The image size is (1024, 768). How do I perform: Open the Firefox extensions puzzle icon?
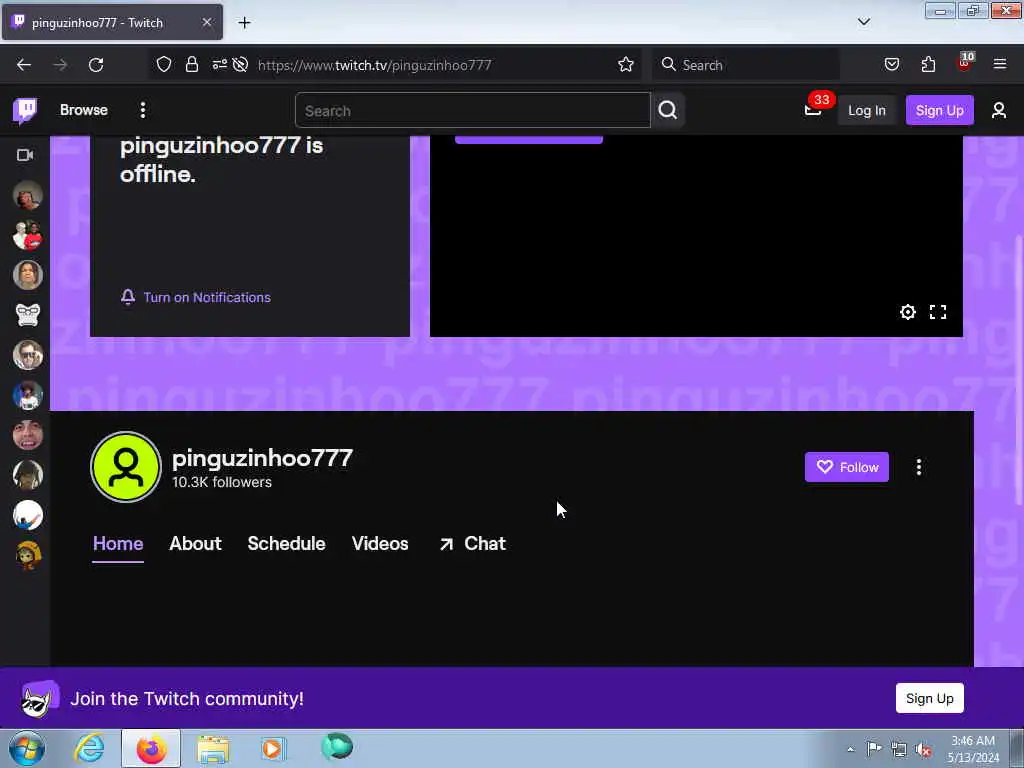[928, 65]
